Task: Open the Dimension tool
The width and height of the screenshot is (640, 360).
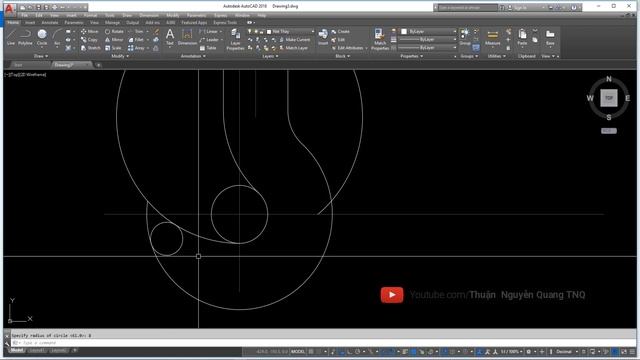Action: point(187,37)
